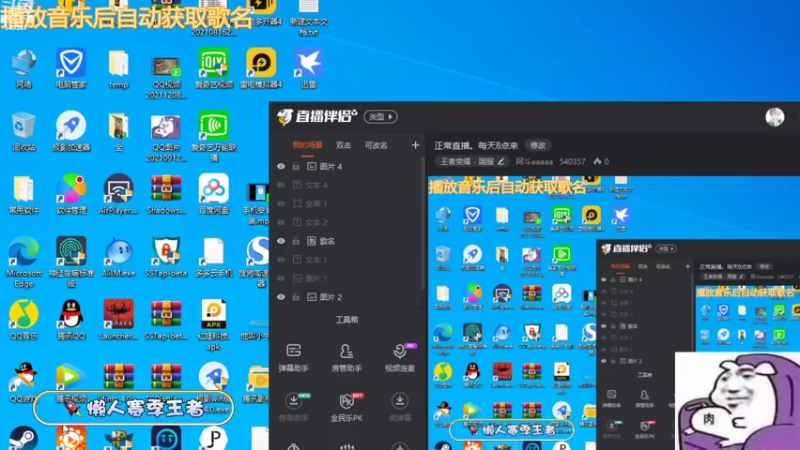
Task: Switch to the 我的场景 tab
Action: click(307, 145)
